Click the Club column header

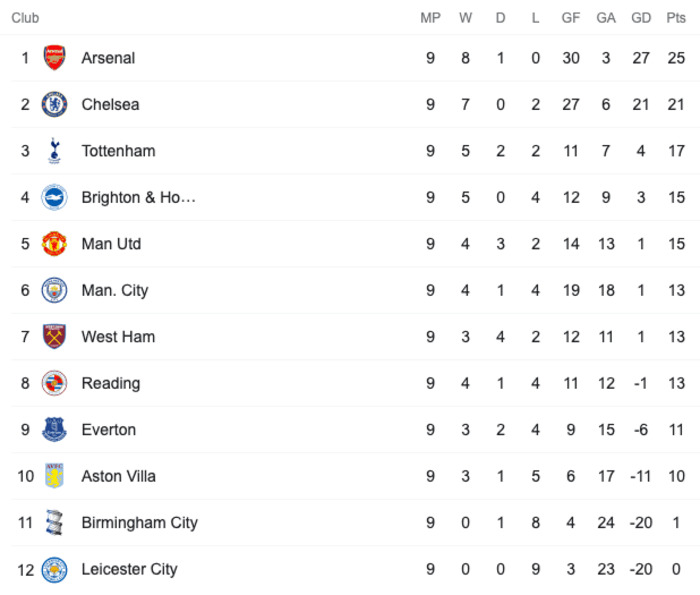click(x=25, y=18)
